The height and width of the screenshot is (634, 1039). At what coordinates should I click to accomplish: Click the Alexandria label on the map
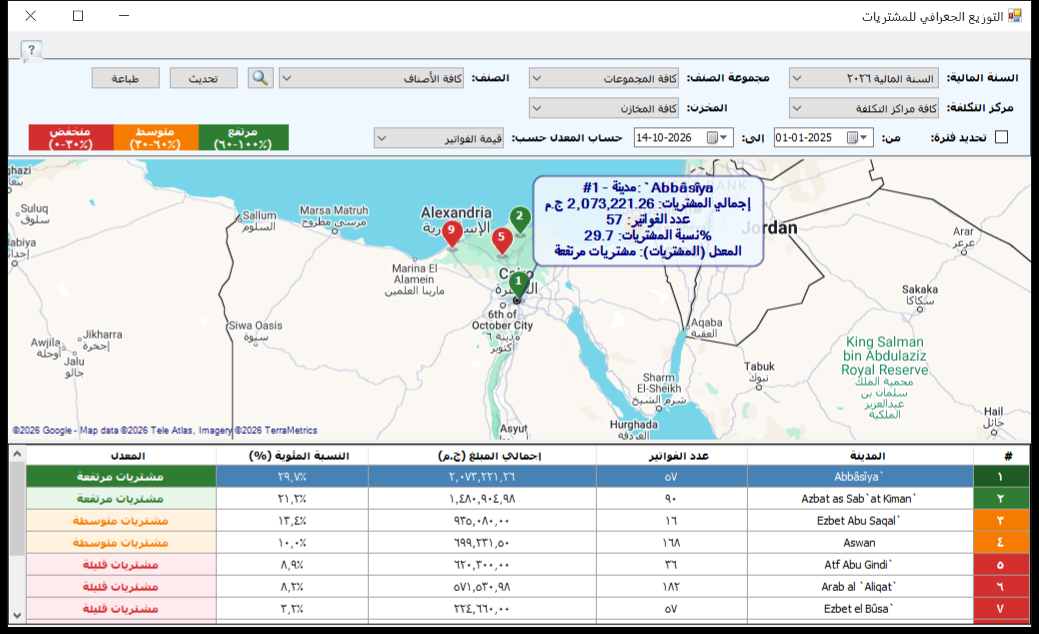click(x=456, y=213)
